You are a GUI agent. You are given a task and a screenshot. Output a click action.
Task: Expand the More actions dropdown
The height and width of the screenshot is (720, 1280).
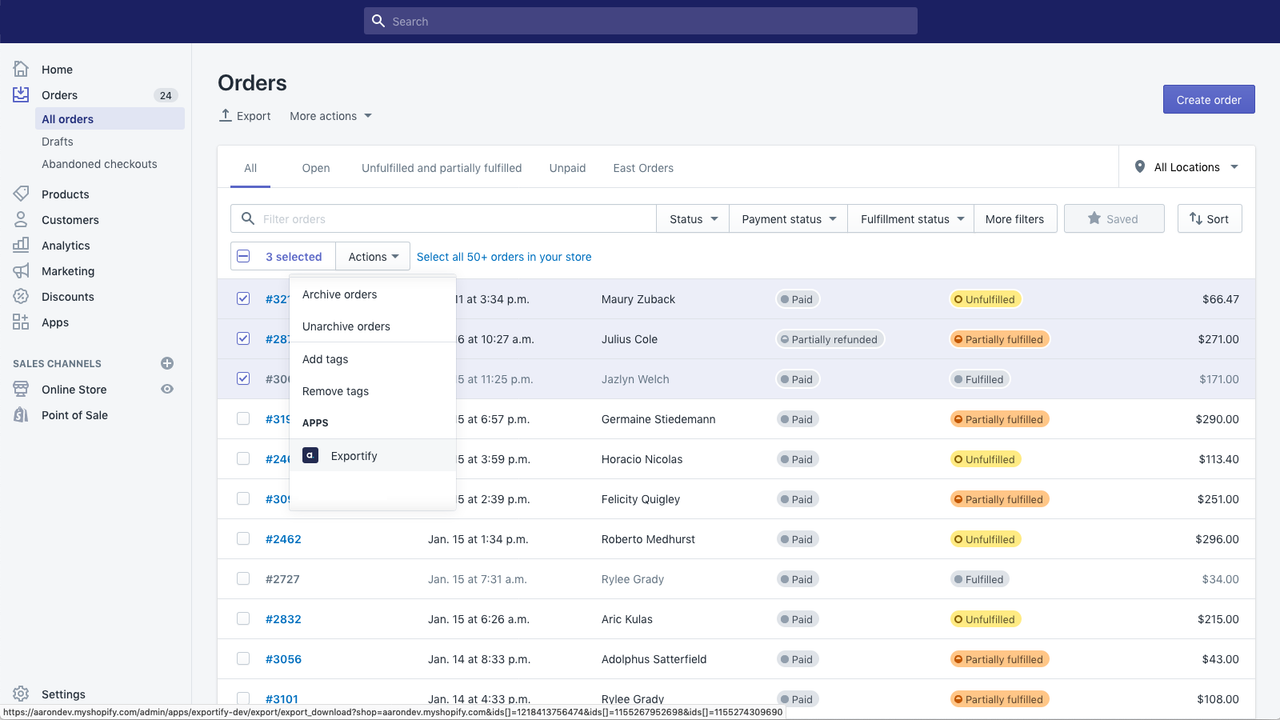(x=331, y=116)
